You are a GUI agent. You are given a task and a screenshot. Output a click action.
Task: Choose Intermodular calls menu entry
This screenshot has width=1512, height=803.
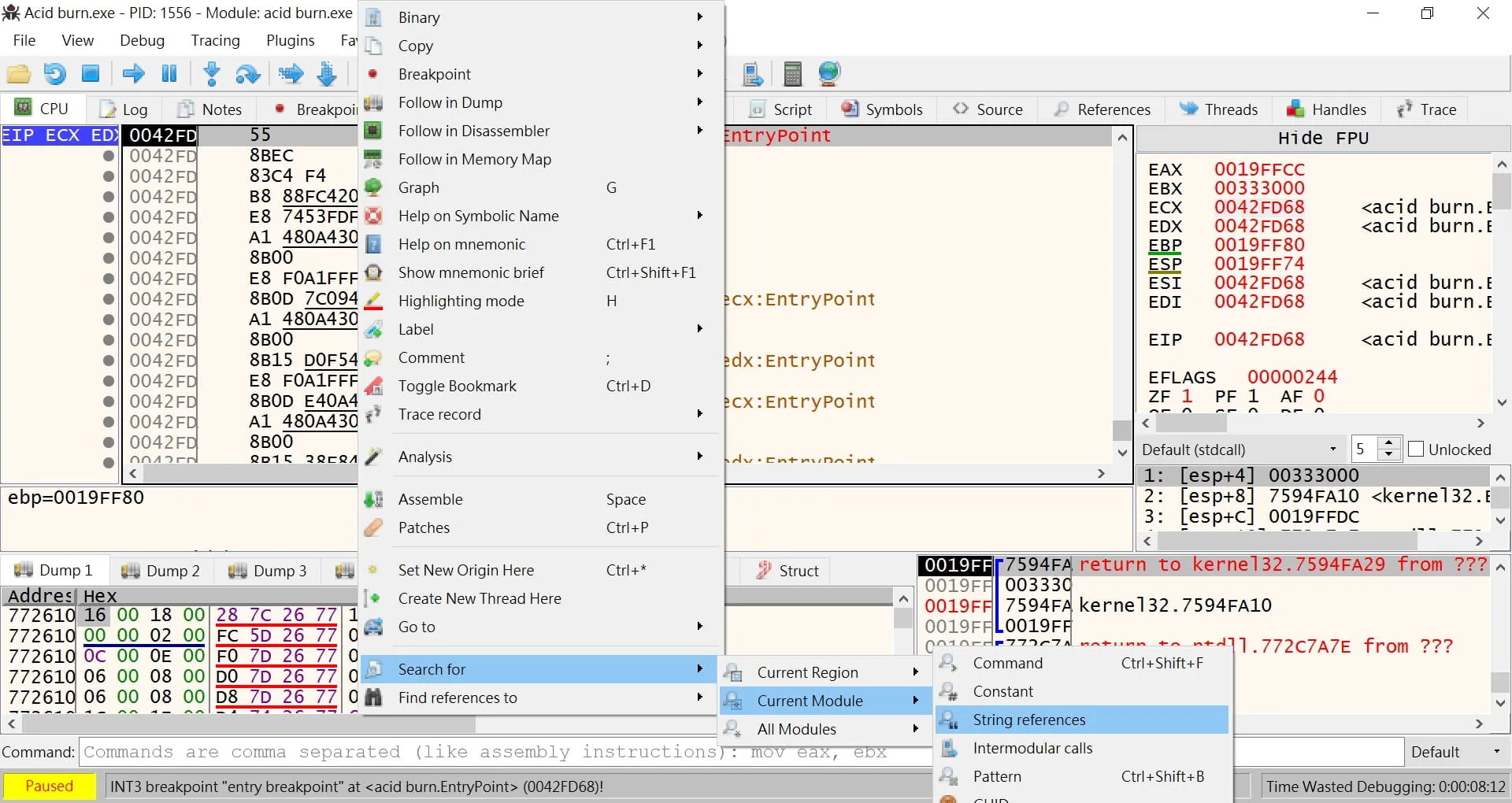click(x=1032, y=748)
